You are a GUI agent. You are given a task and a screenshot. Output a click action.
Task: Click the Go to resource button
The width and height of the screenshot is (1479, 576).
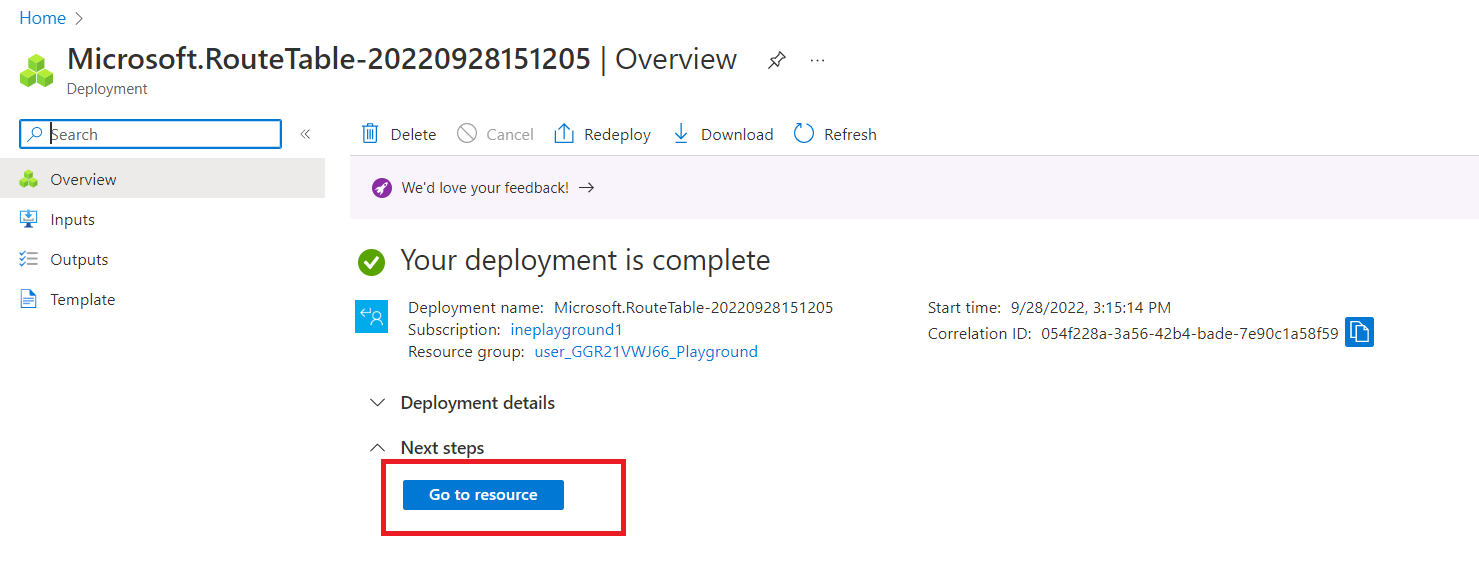click(483, 495)
